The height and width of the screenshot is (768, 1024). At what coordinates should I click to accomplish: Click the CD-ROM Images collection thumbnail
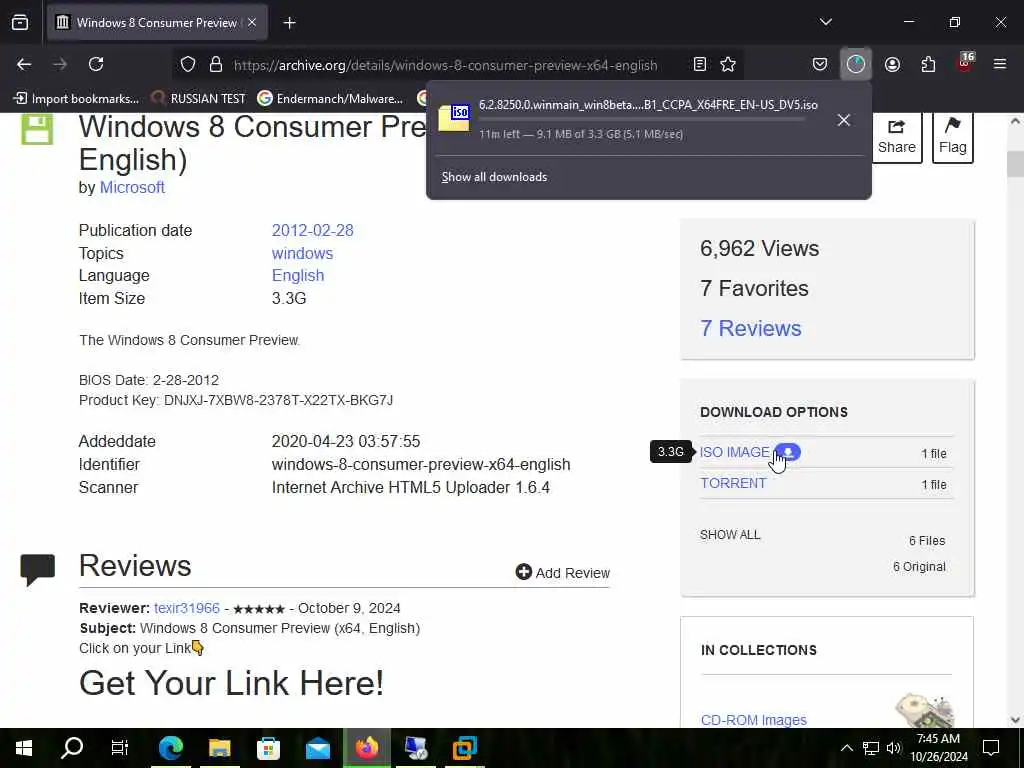(925, 711)
